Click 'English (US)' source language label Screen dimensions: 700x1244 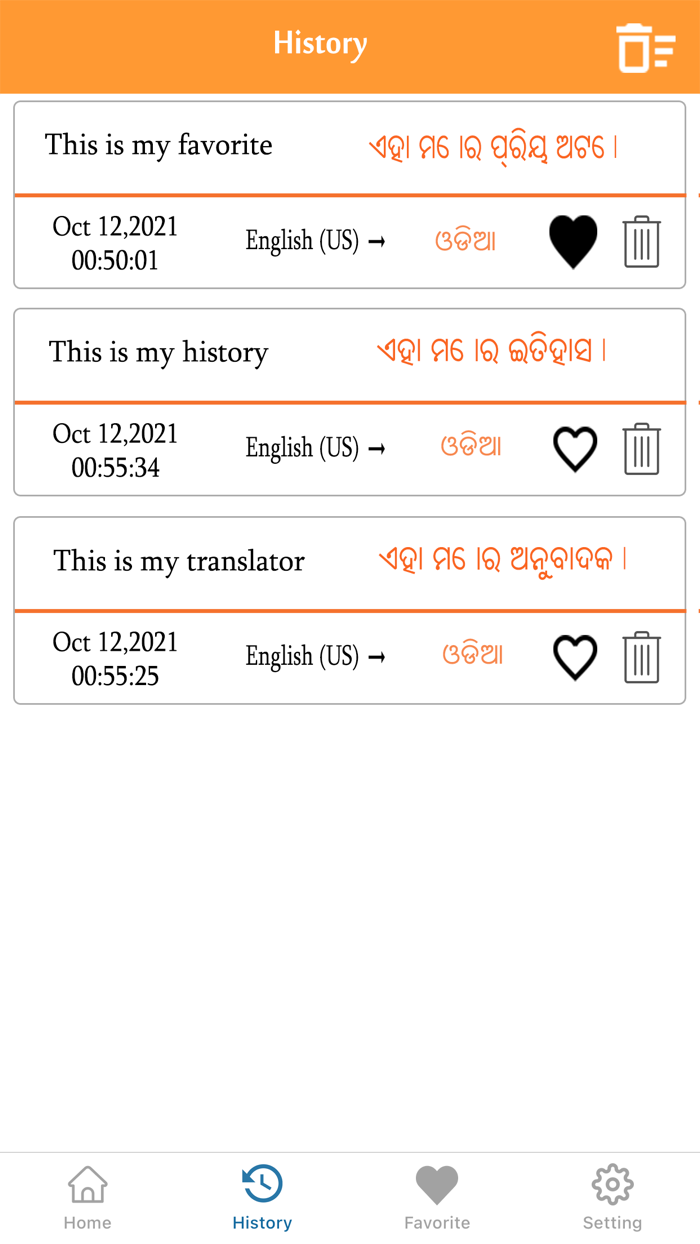pos(303,241)
